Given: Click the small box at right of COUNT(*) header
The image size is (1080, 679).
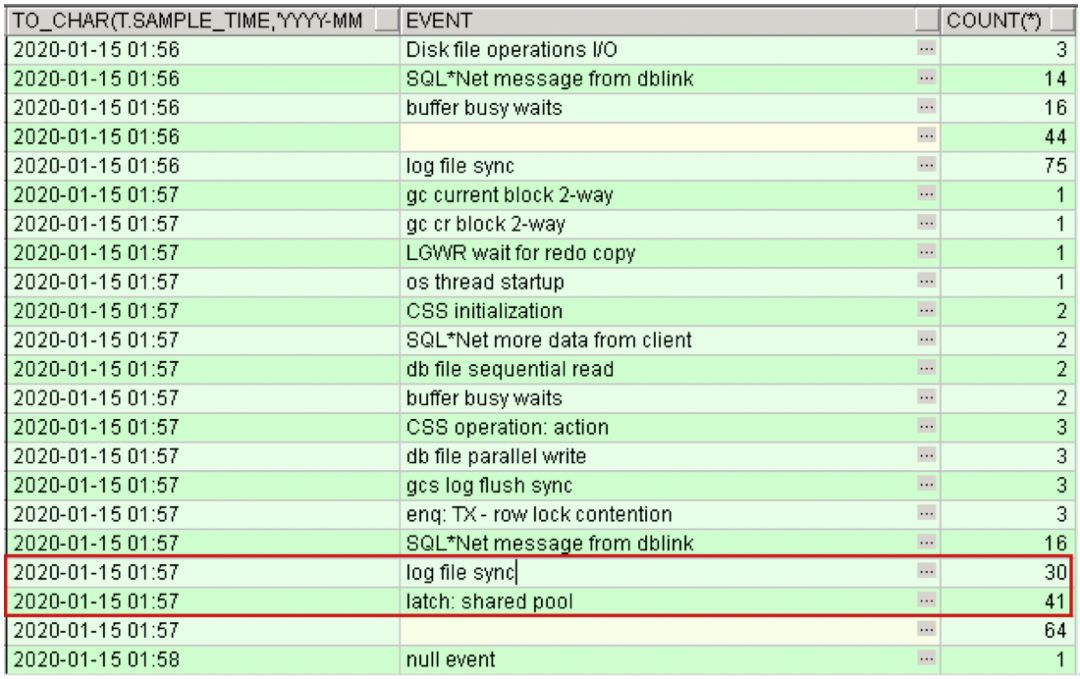Looking at the screenshot, I should coord(1061,21).
